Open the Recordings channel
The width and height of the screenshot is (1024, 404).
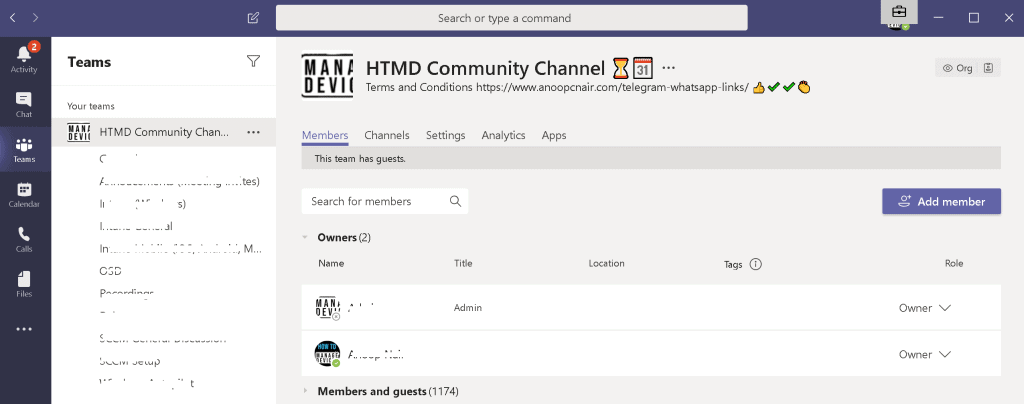click(x=127, y=293)
